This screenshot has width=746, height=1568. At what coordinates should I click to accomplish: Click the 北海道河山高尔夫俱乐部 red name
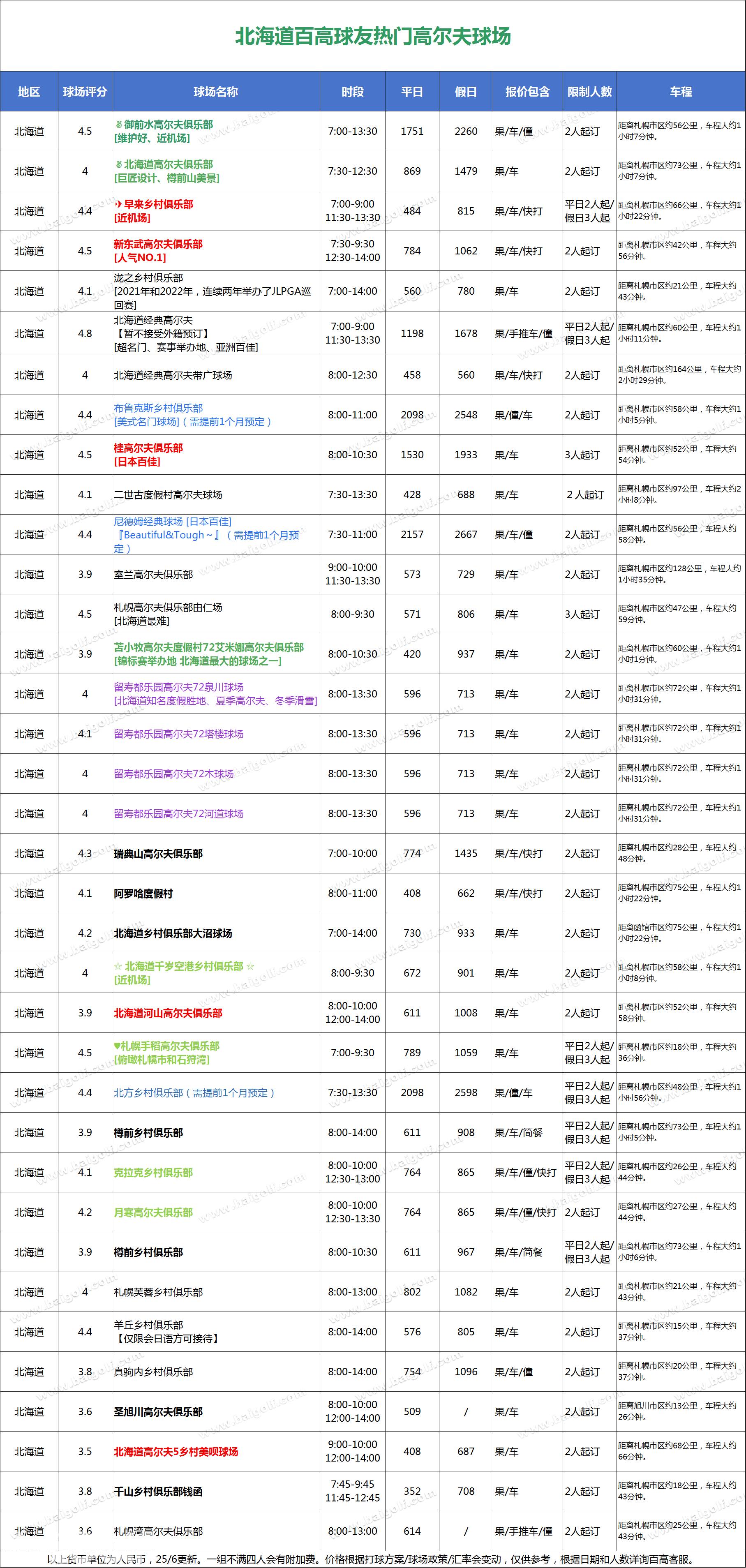pyautogui.click(x=168, y=1014)
